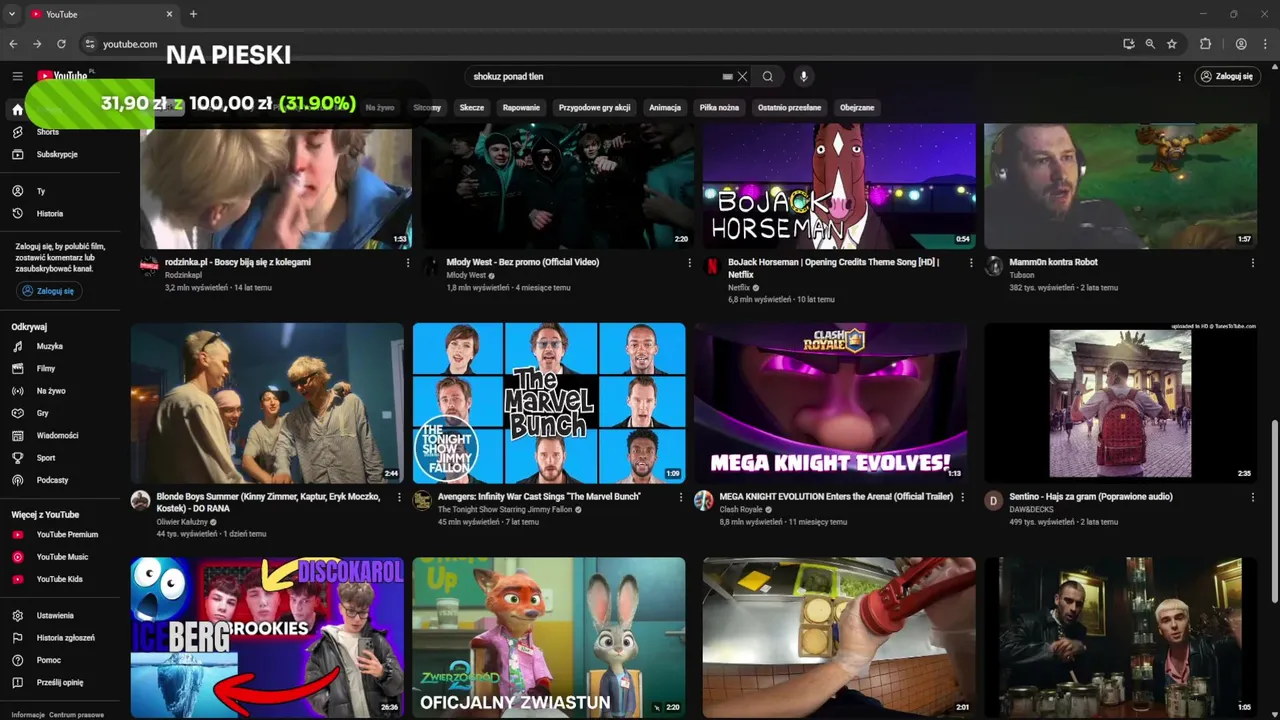
Task: Open options for Mammon kontra Robot video
Action: pyautogui.click(x=1253, y=263)
